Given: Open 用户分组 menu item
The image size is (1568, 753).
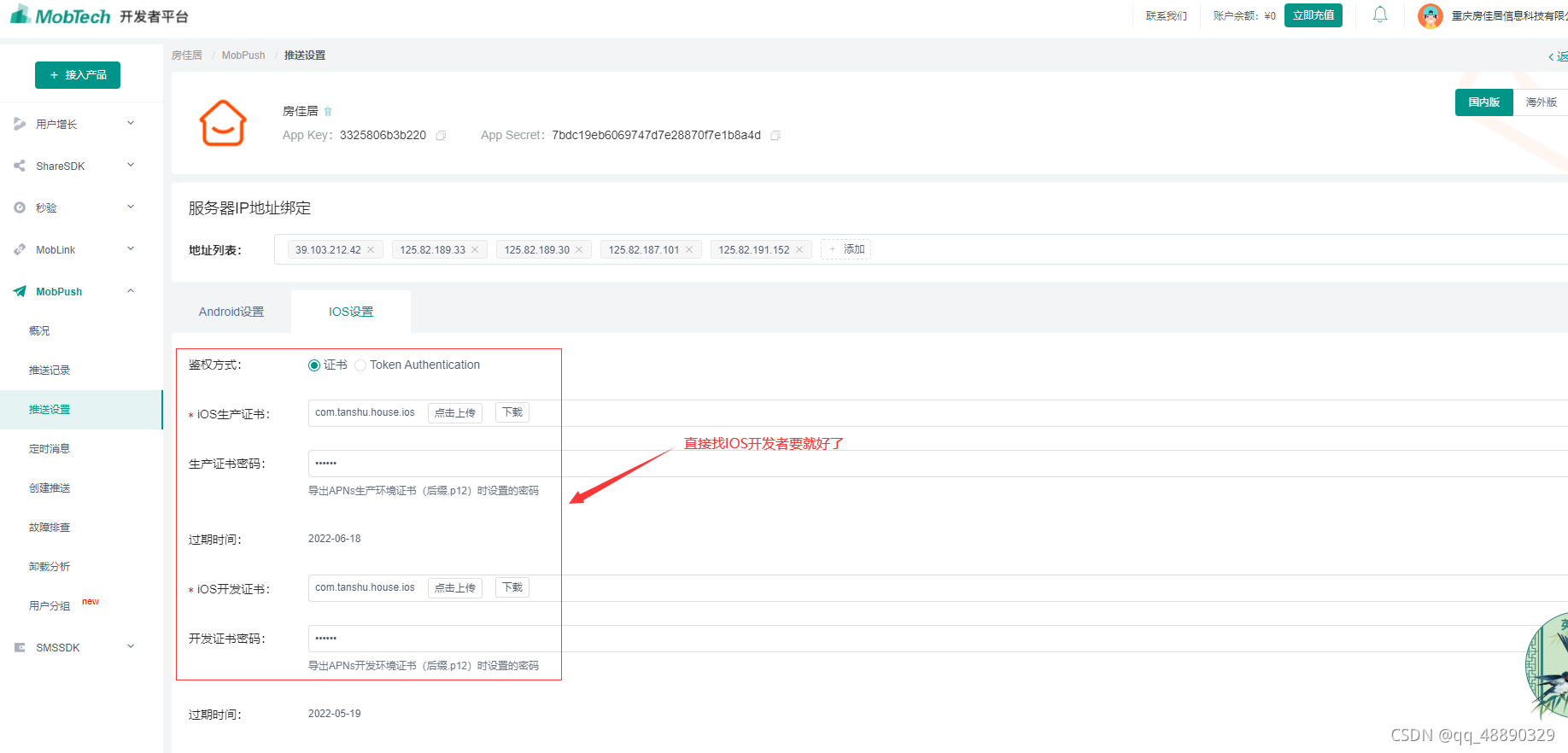Looking at the screenshot, I should pos(50,605).
